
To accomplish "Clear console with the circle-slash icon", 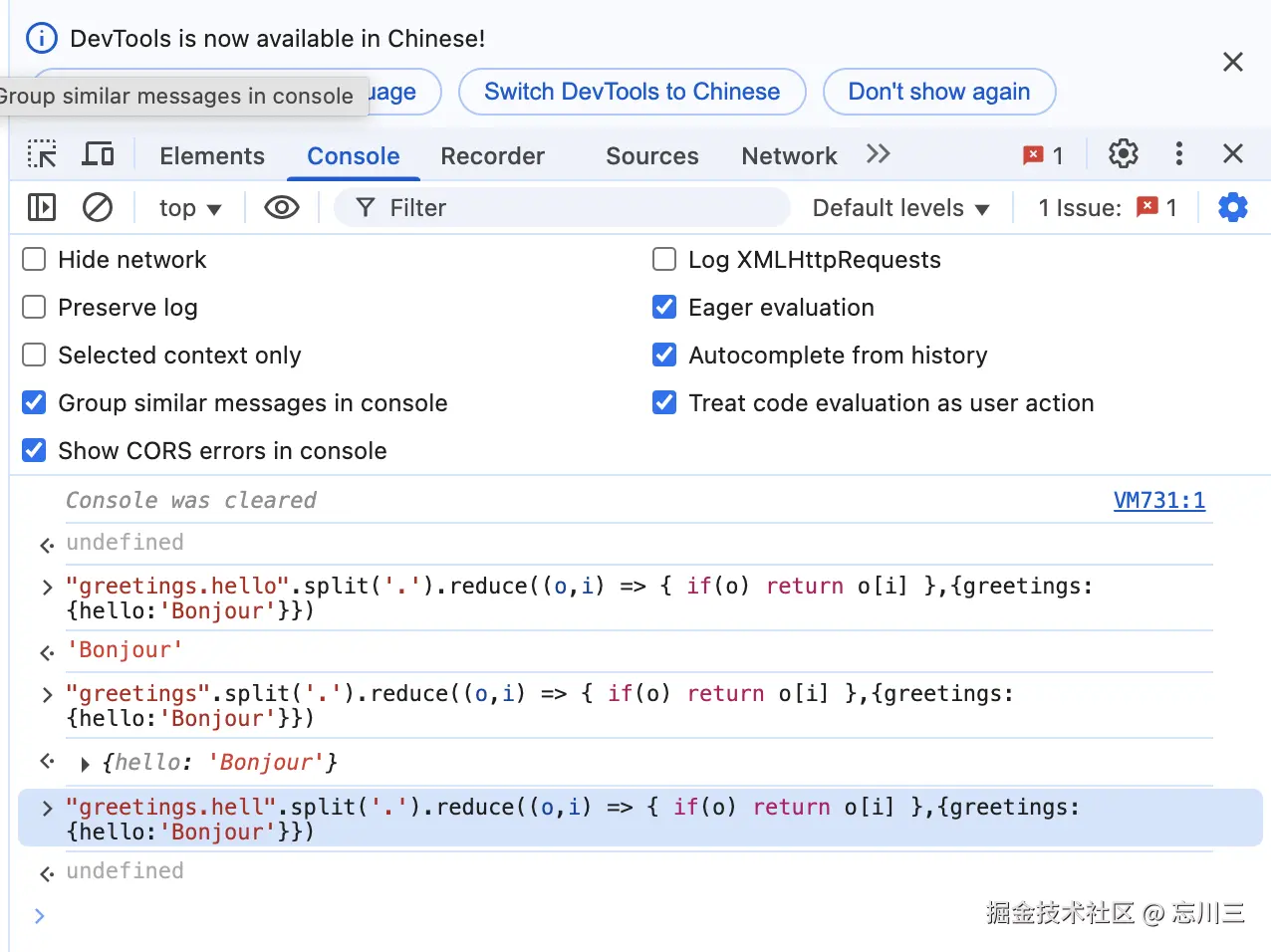I will pos(98,207).
